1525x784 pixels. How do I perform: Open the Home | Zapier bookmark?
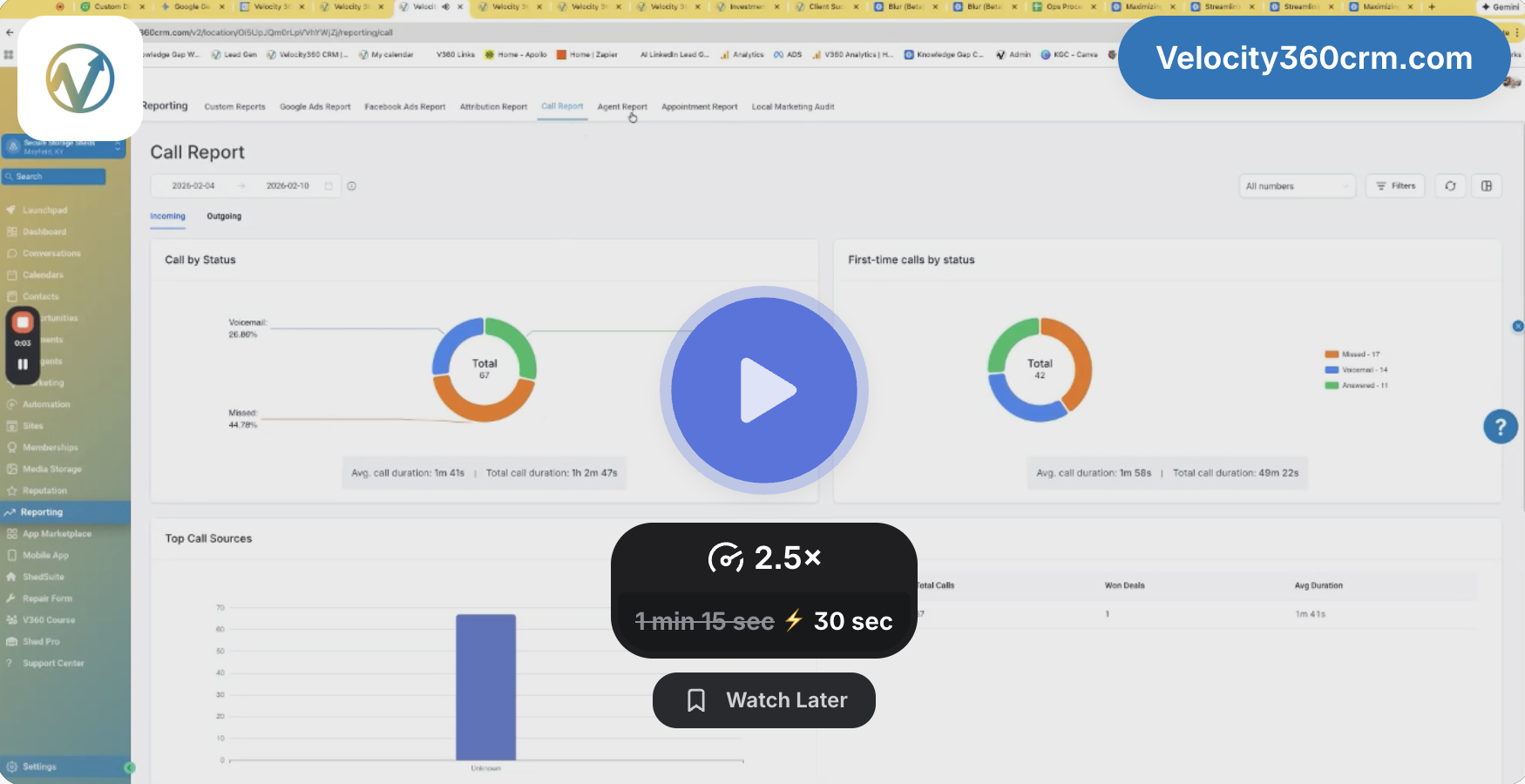pyautogui.click(x=586, y=55)
